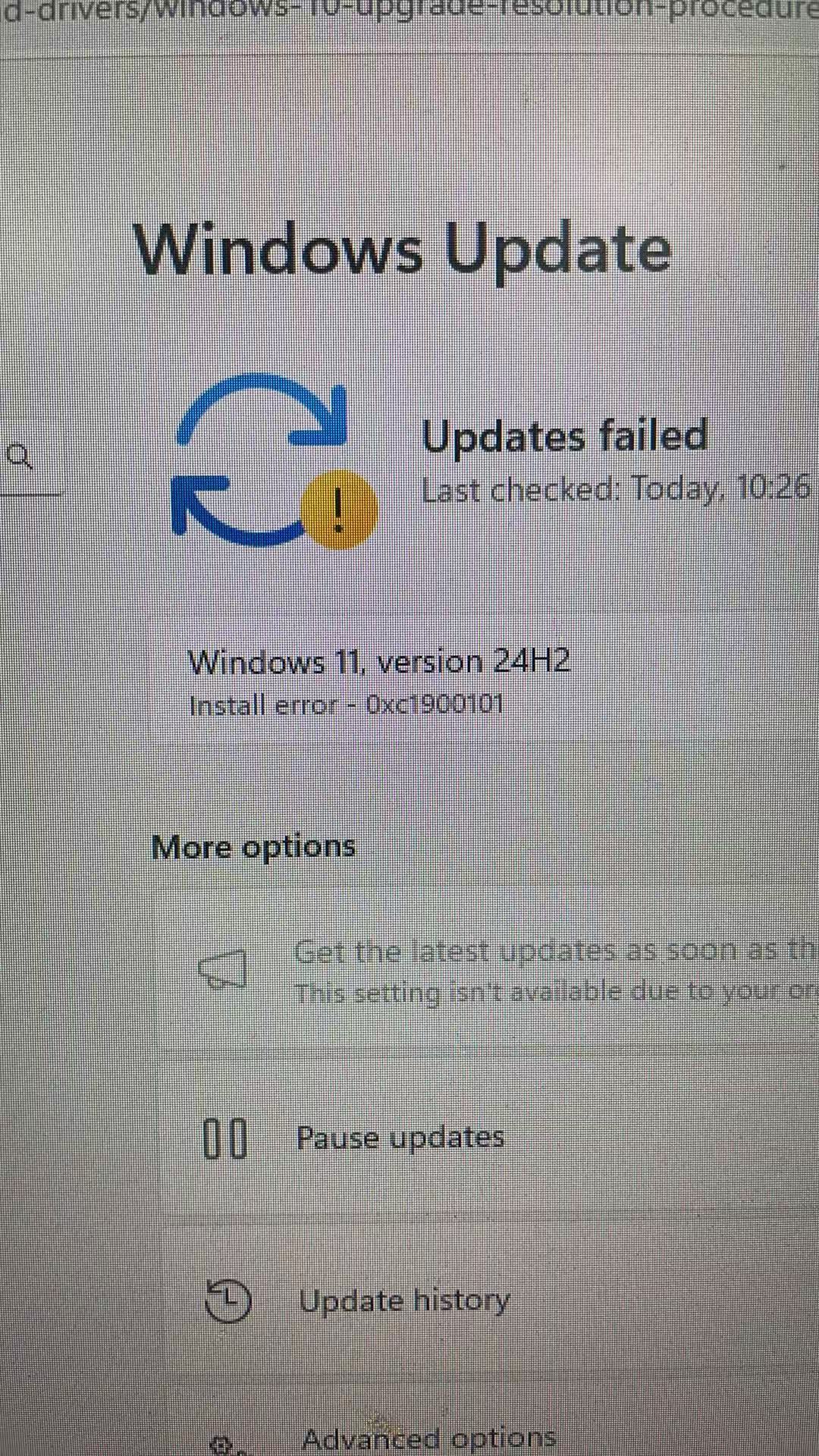Click the pause bars icon
The image size is (819, 1456).
(225, 1138)
